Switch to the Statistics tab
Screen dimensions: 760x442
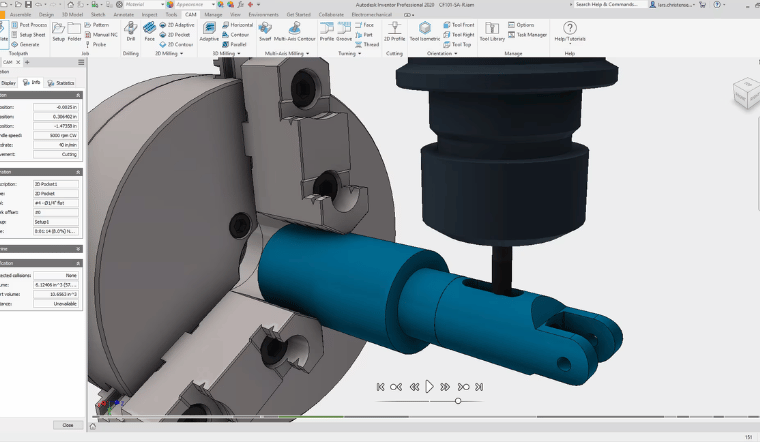pos(62,83)
